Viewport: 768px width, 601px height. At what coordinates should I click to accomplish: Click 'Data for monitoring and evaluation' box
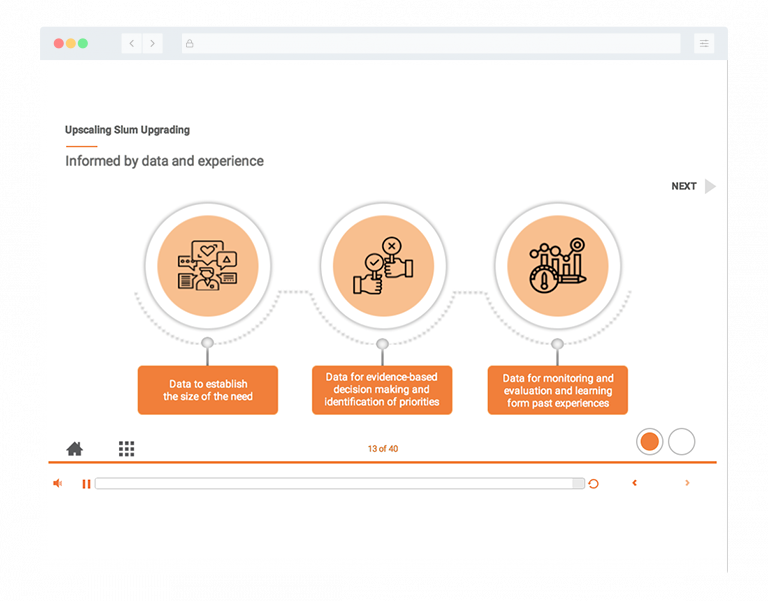click(x=558, y=390)
